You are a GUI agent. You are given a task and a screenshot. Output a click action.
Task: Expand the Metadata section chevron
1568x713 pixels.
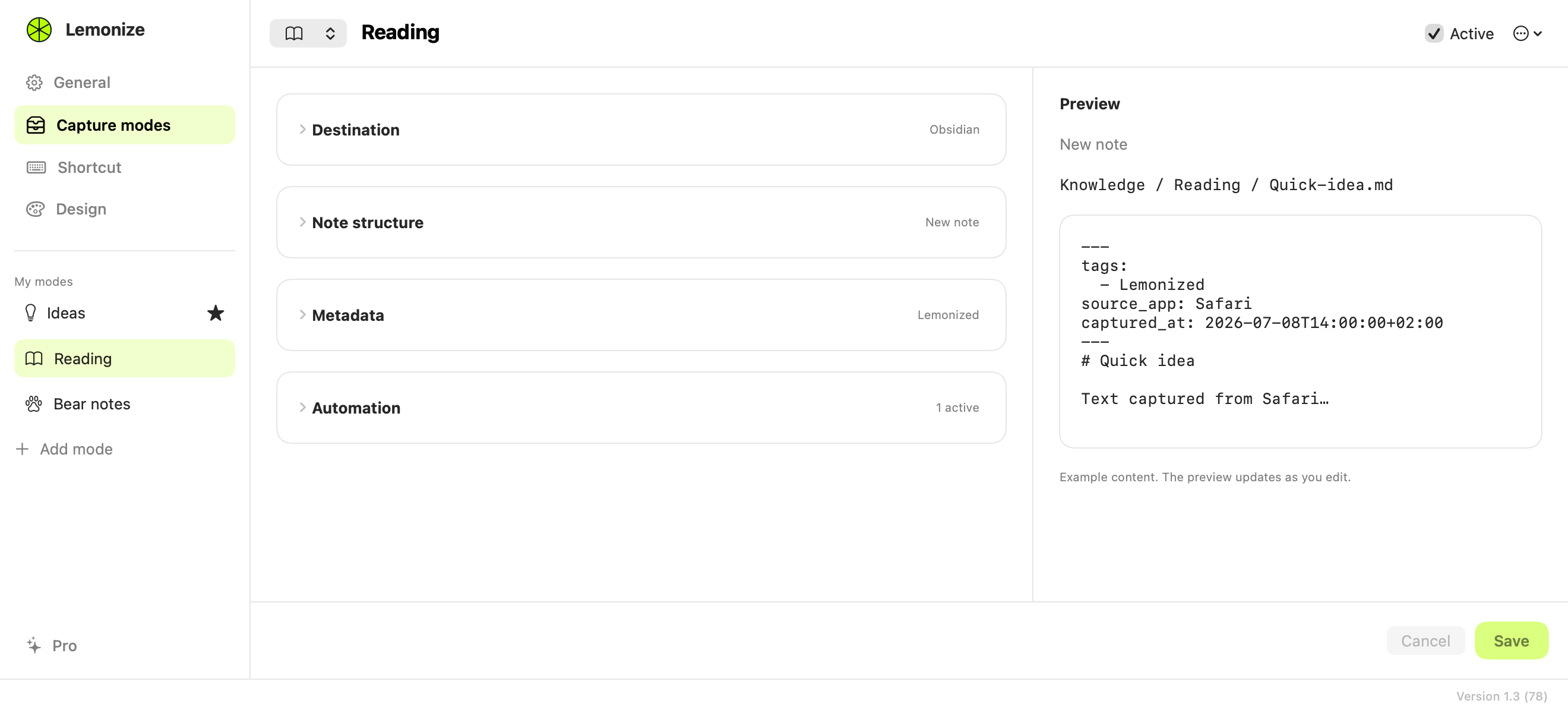(x=302, y=315)
